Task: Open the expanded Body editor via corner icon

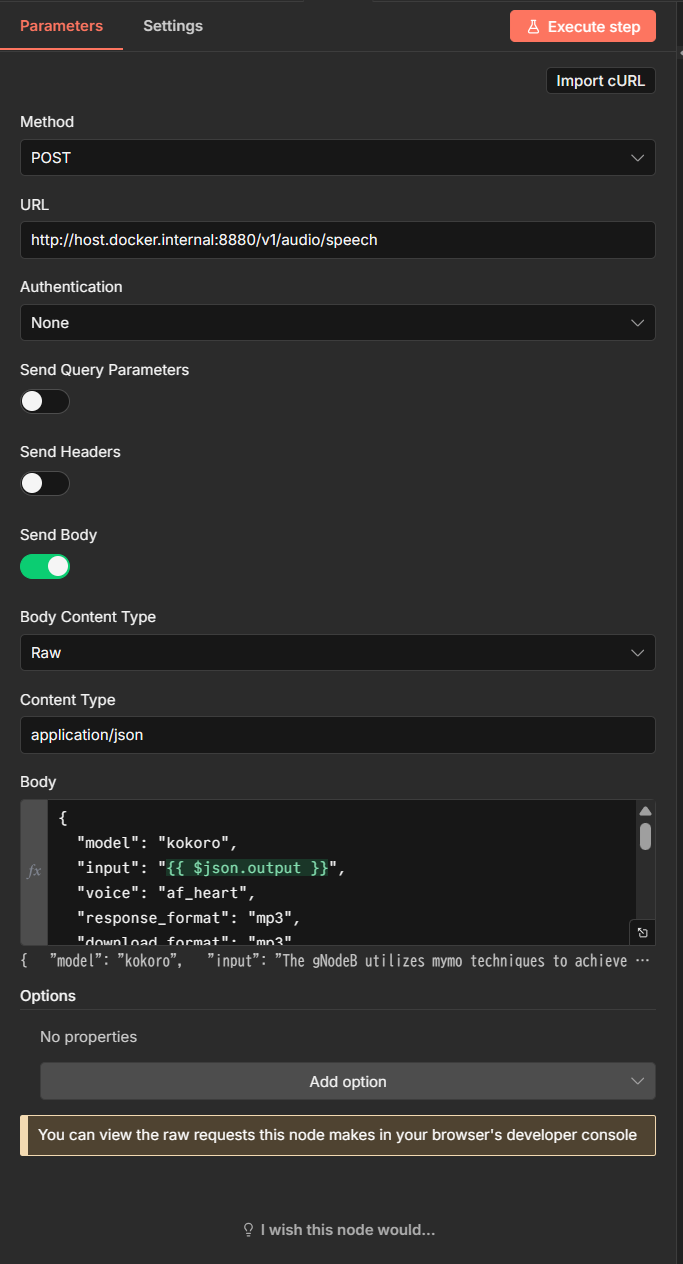Action: coord(642,932)
